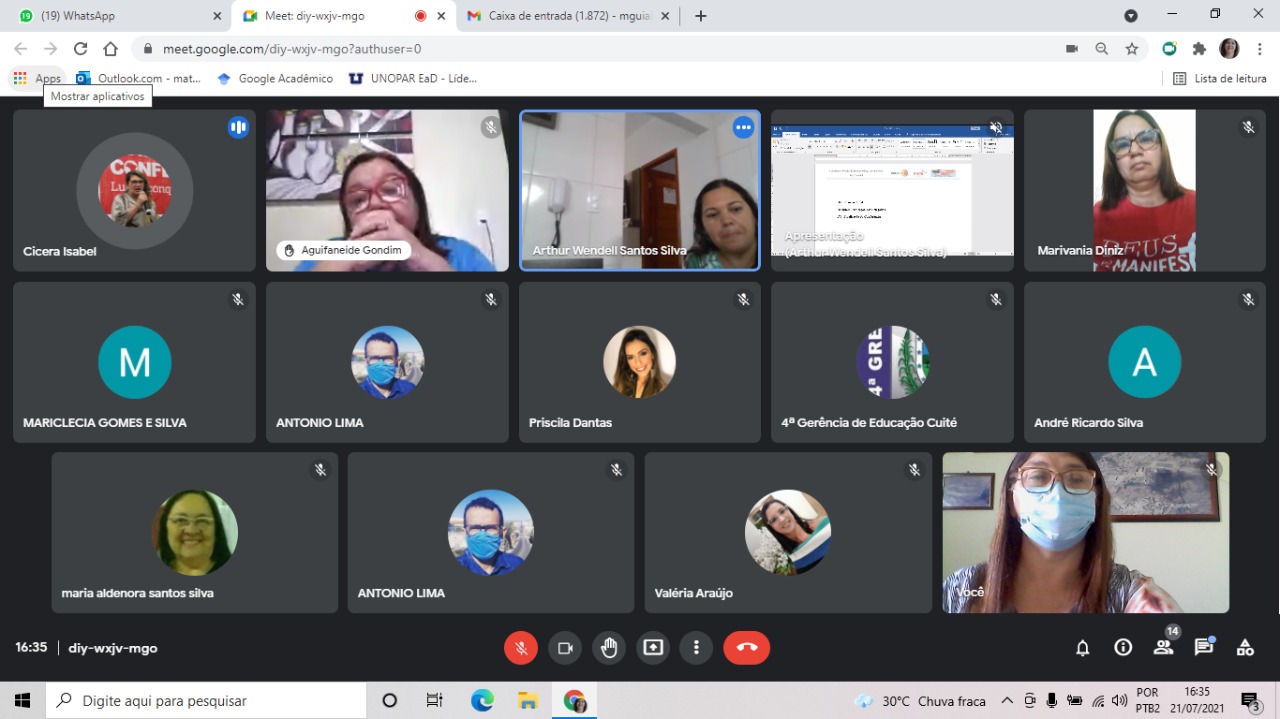Show the participants list icon

(1163, 647)
